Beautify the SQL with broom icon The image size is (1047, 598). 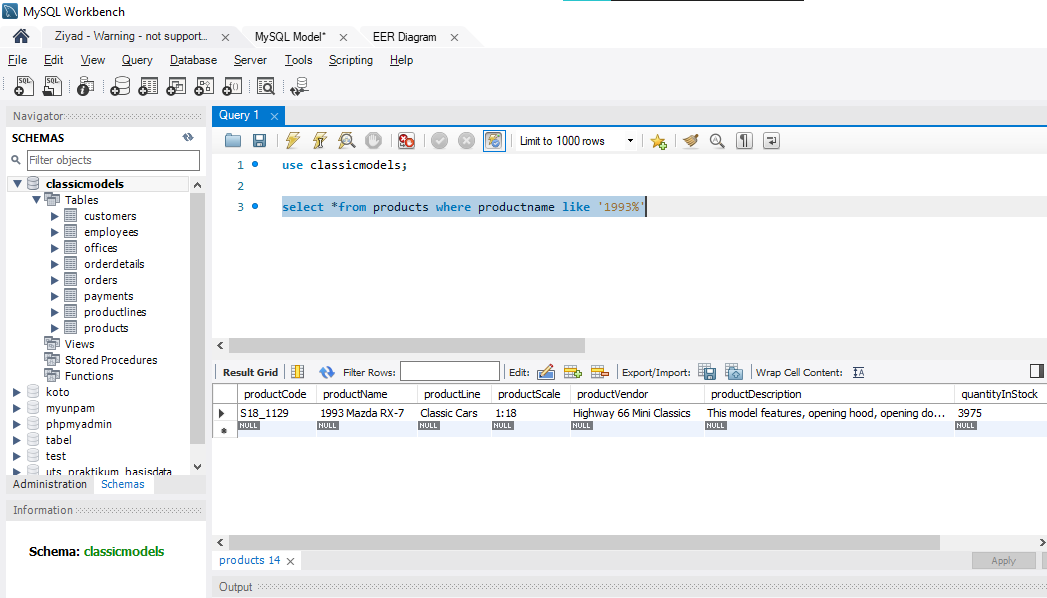pyautogui.click(x=690, y=141)
